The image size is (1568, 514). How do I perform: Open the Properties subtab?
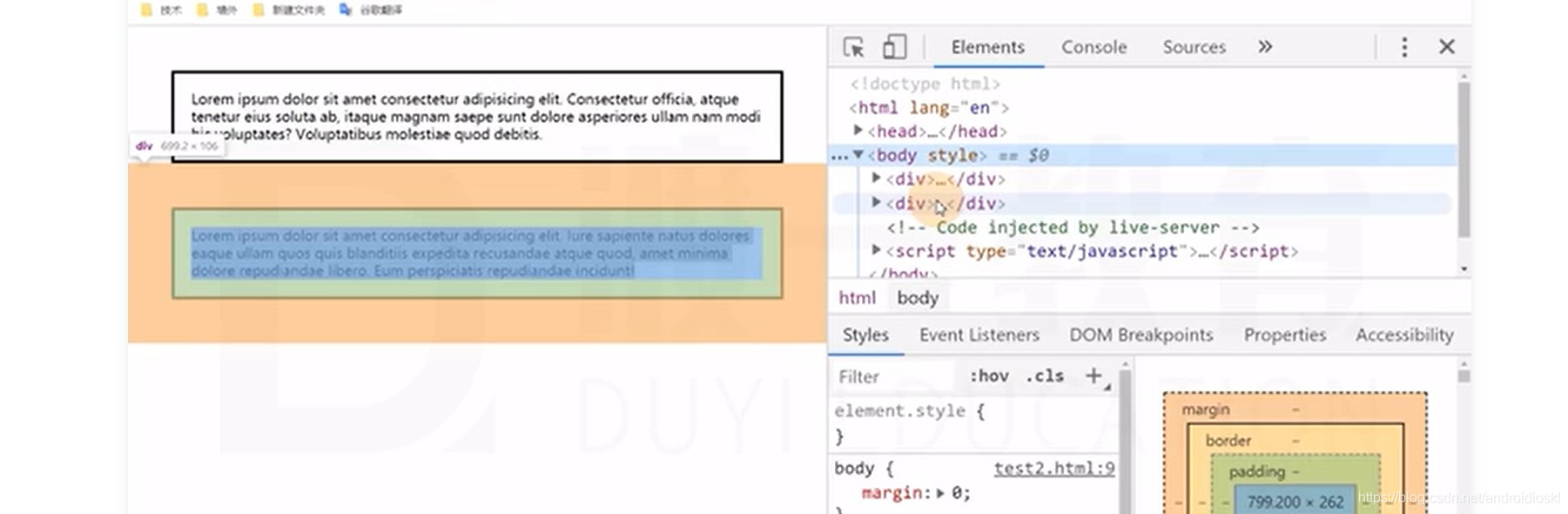(1285, 335)
